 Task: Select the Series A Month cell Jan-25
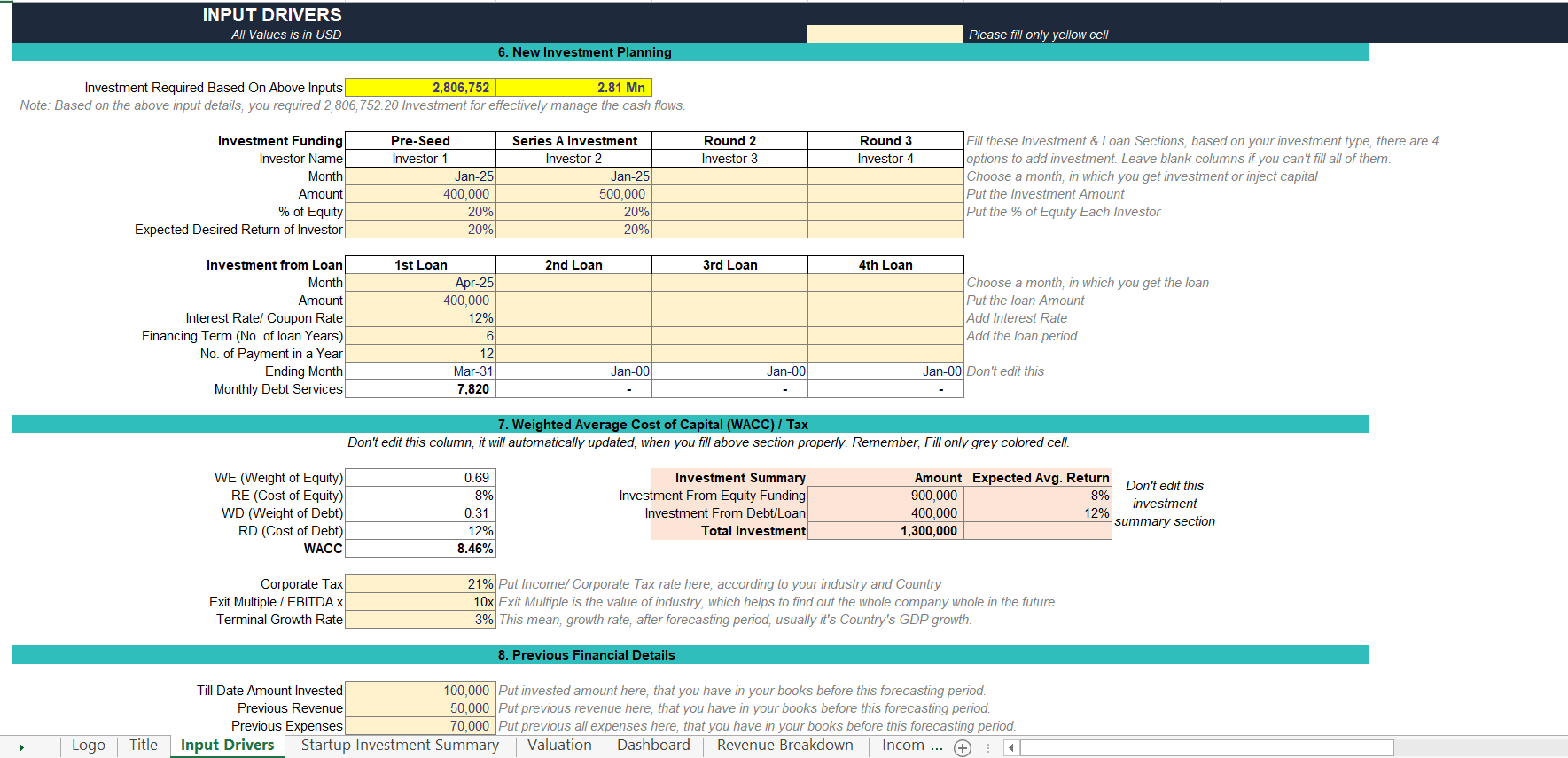(x=573, y=176)
